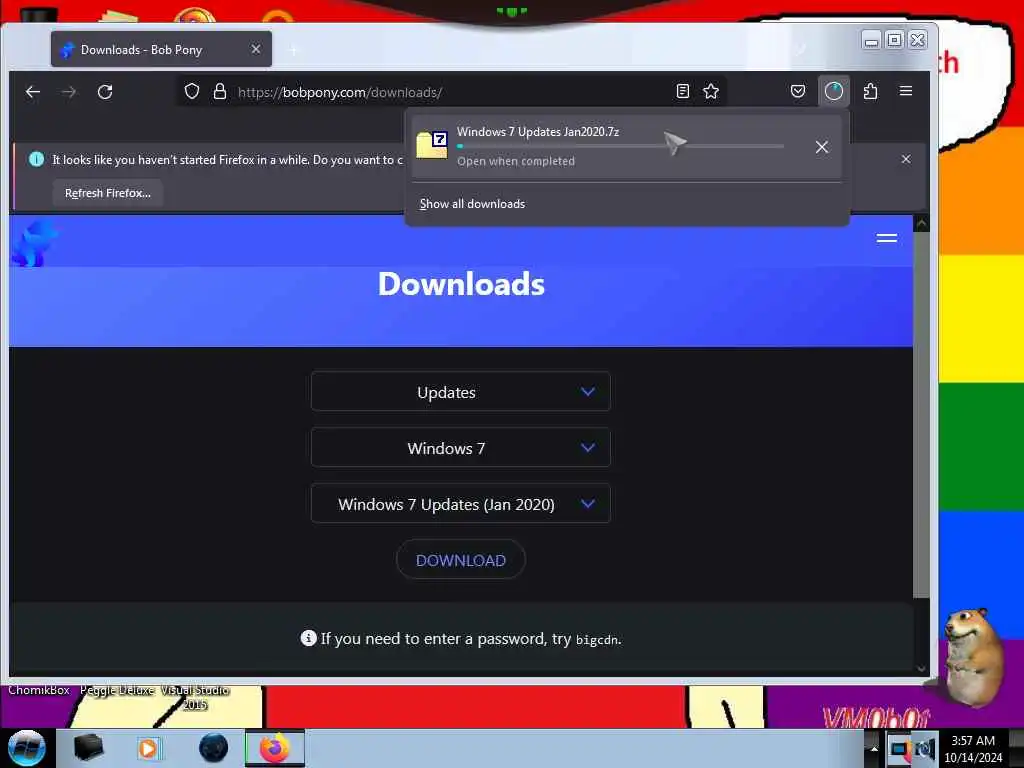Open Firefox application hamburger menu
Screen dimensions: 1024x768
906,91
